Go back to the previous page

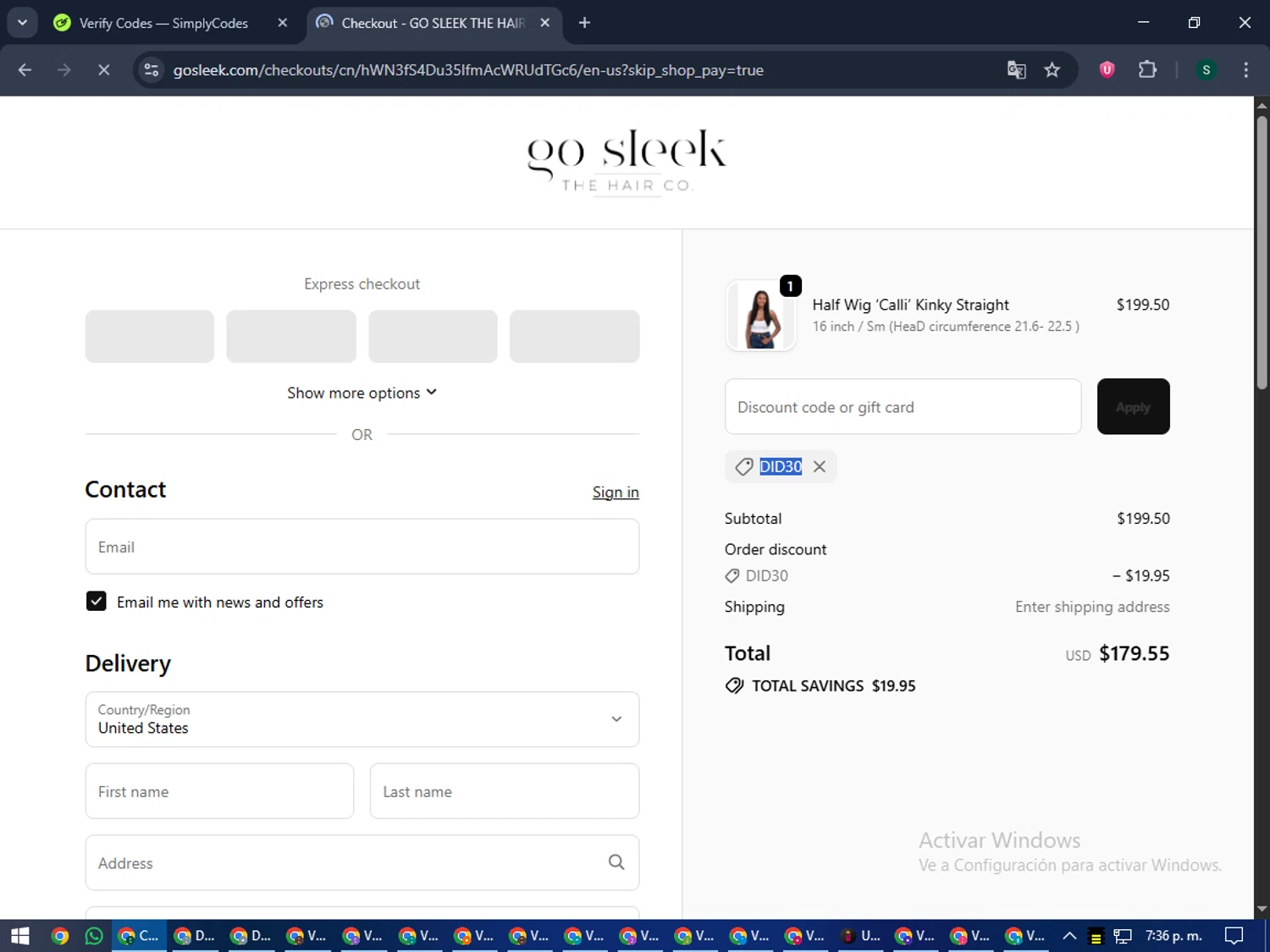coord(25,70)
